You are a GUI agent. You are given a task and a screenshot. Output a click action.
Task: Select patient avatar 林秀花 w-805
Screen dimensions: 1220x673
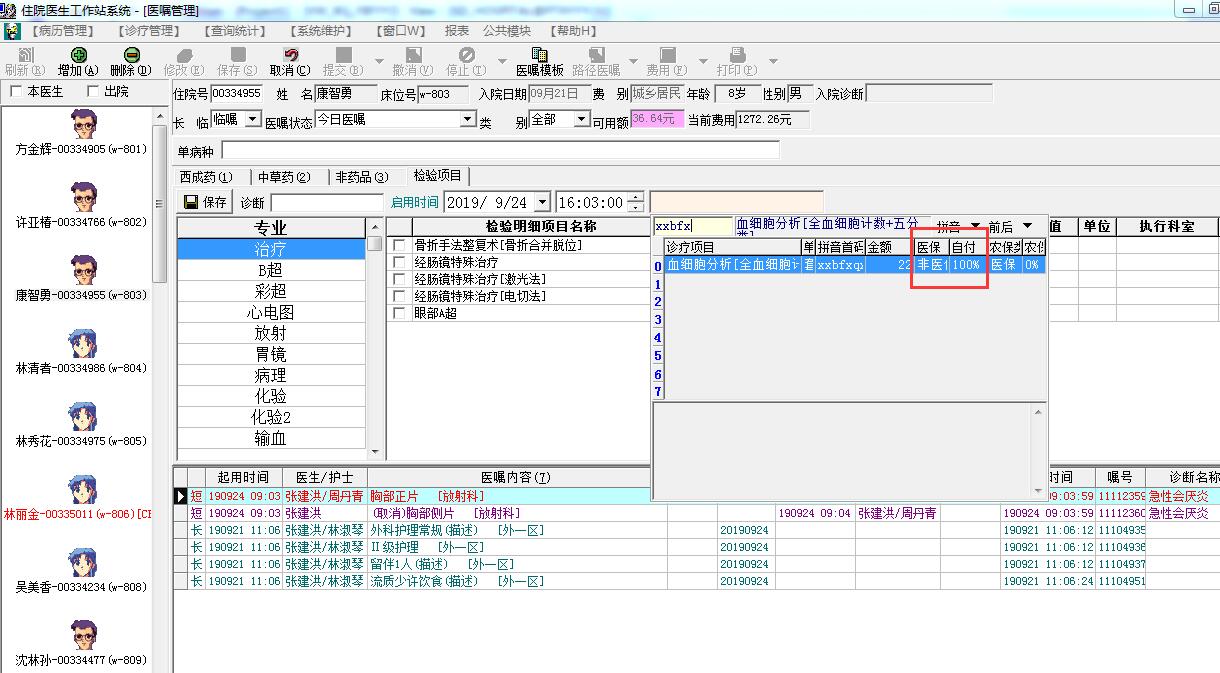[83, 417]
